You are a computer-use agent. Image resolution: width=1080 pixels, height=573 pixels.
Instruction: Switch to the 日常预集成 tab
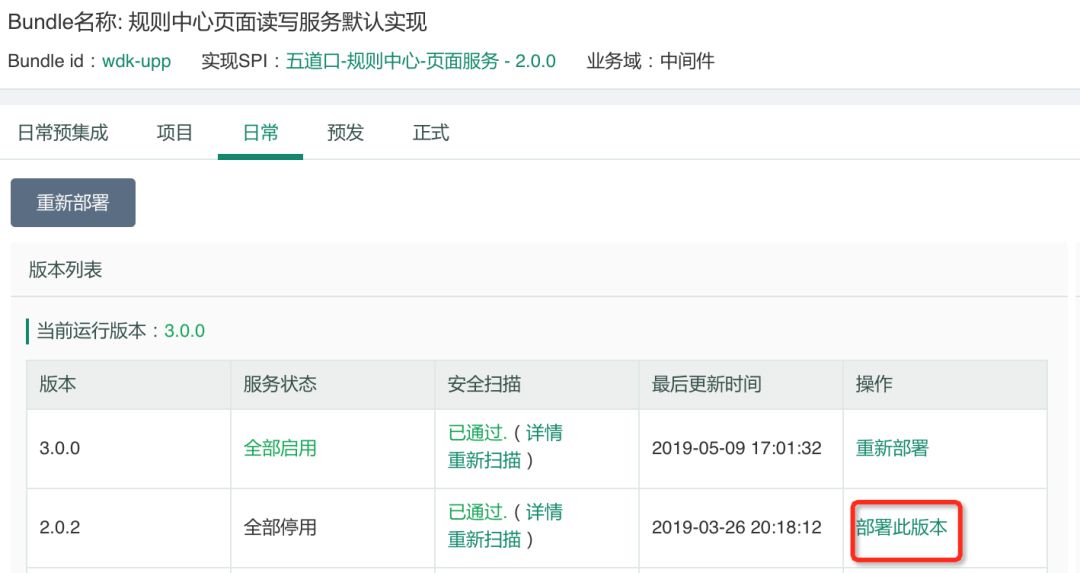pos(63,133)
